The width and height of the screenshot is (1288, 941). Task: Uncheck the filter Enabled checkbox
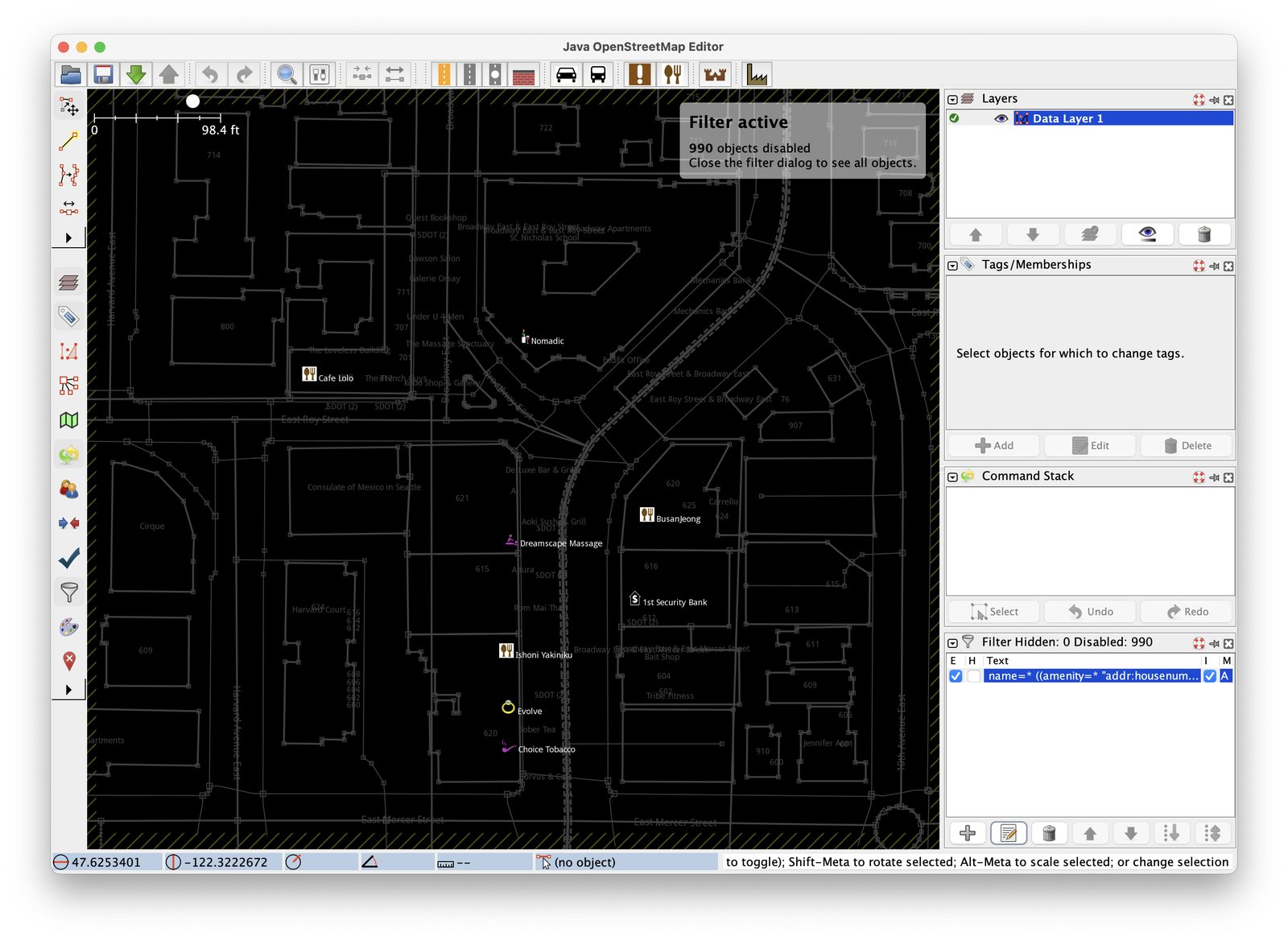tap(956, 676)
